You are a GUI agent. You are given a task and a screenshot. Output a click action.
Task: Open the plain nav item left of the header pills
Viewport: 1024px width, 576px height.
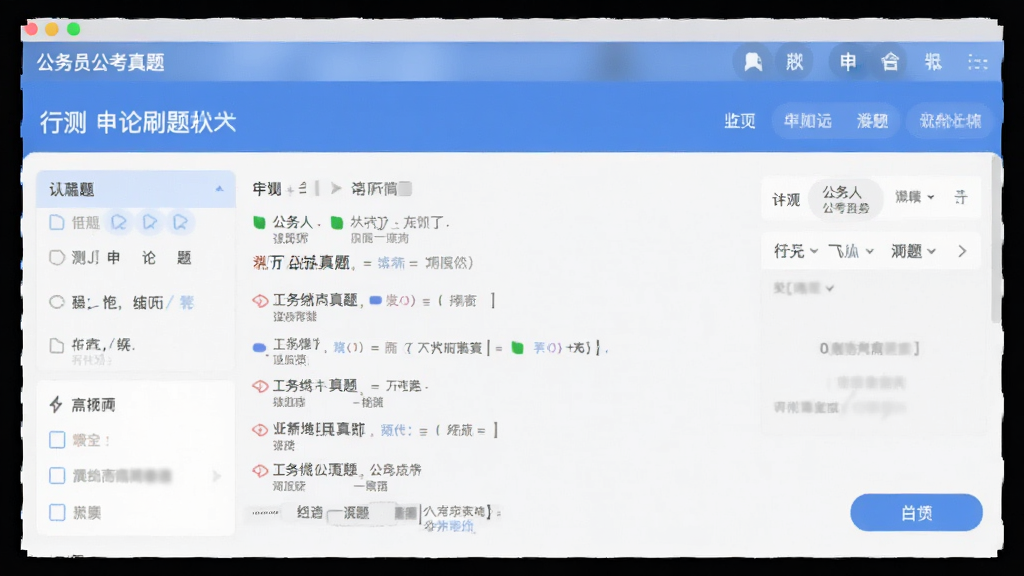tap(740, 121)
